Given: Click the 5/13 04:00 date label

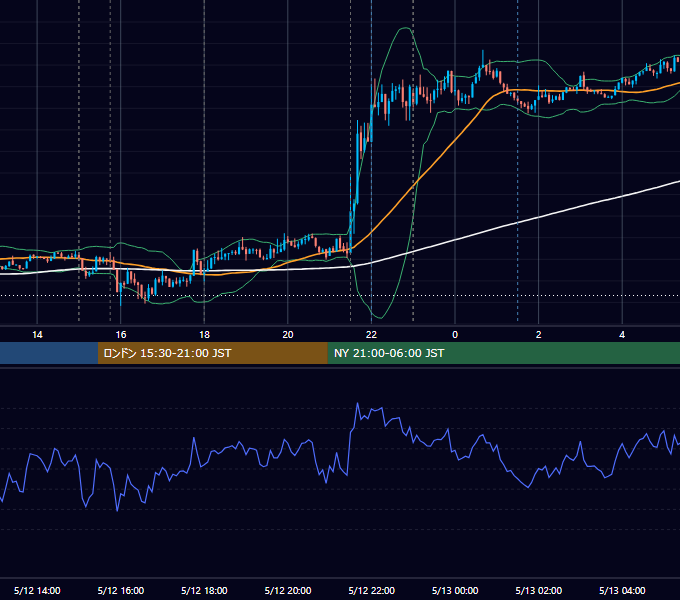Looking at the screenshot, I should 622,590.
